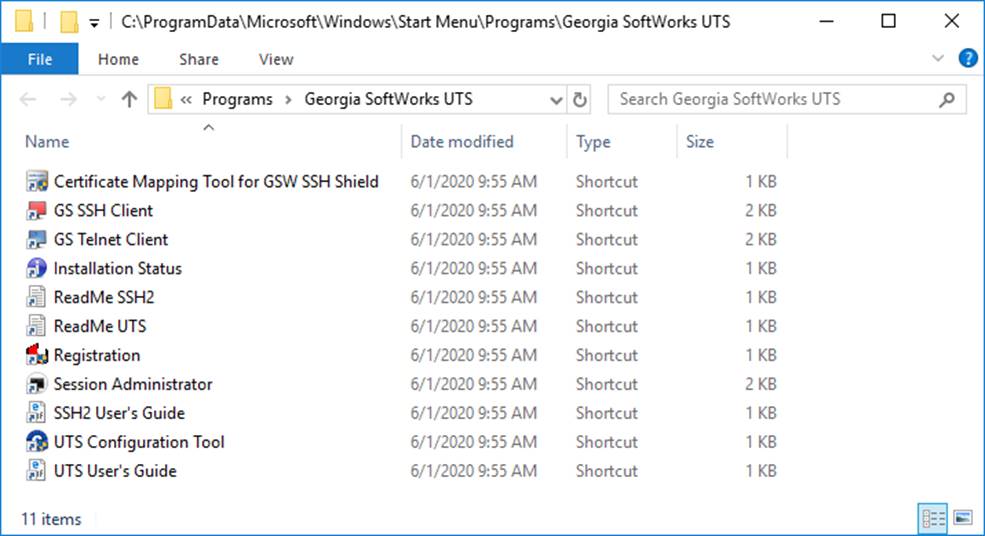985x536 pixels.
Task: Click the quick access new folder icon
Action: pos(69,22)
